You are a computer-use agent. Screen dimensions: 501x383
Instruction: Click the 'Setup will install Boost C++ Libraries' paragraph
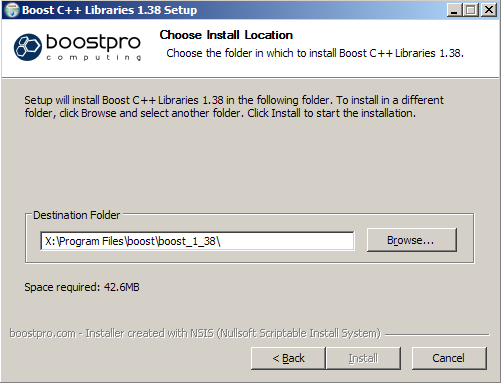(234, 107)
